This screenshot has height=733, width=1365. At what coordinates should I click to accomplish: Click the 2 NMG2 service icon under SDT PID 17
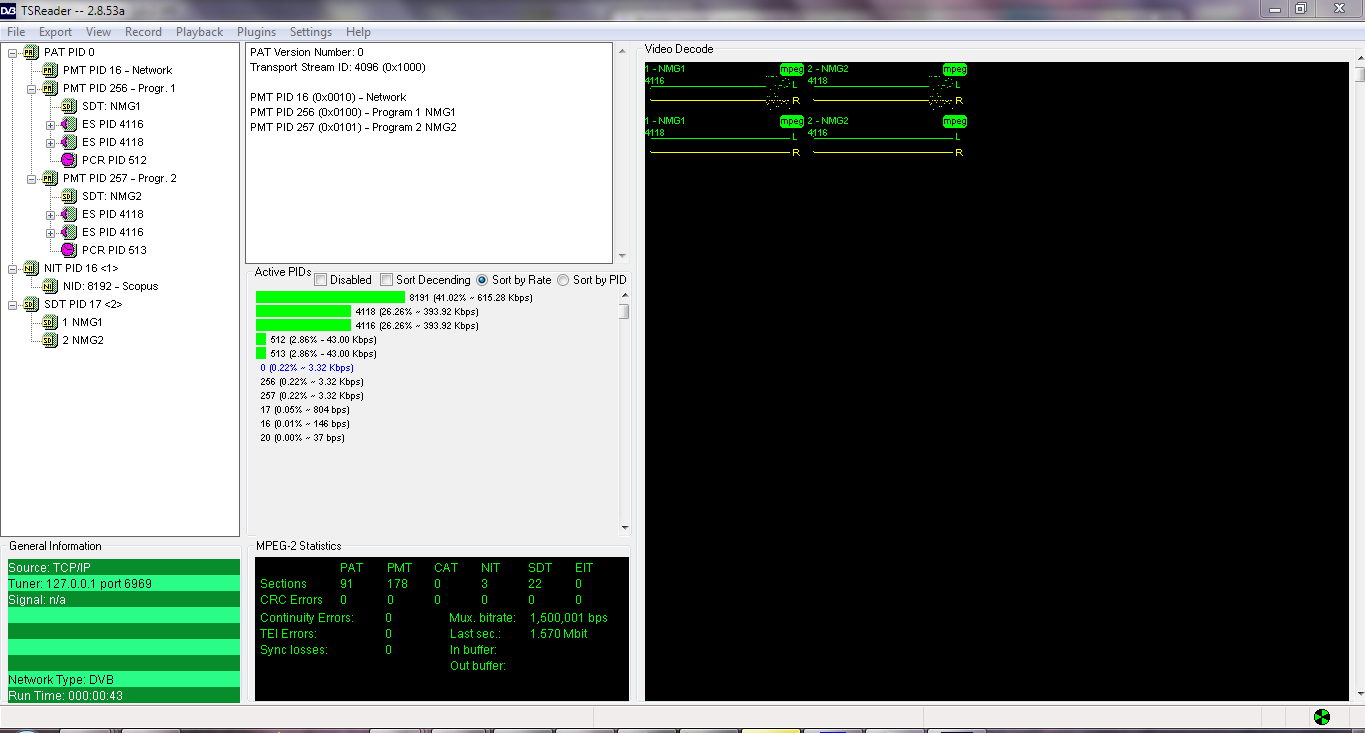click(49, 340)
